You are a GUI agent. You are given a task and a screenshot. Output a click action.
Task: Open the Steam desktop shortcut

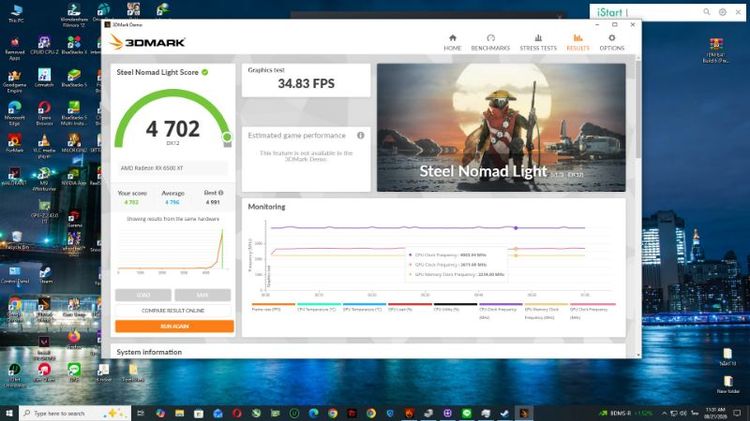click(x=46, y=276)
